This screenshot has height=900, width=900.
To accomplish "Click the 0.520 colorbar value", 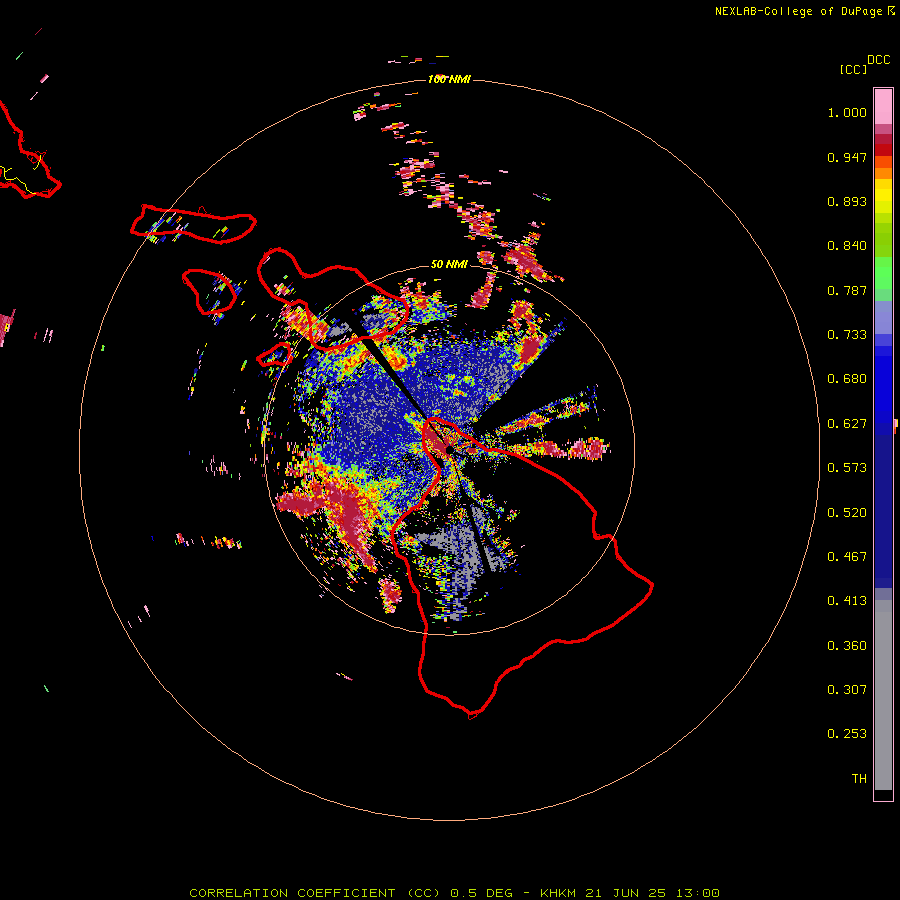I will tap(847, 513).
